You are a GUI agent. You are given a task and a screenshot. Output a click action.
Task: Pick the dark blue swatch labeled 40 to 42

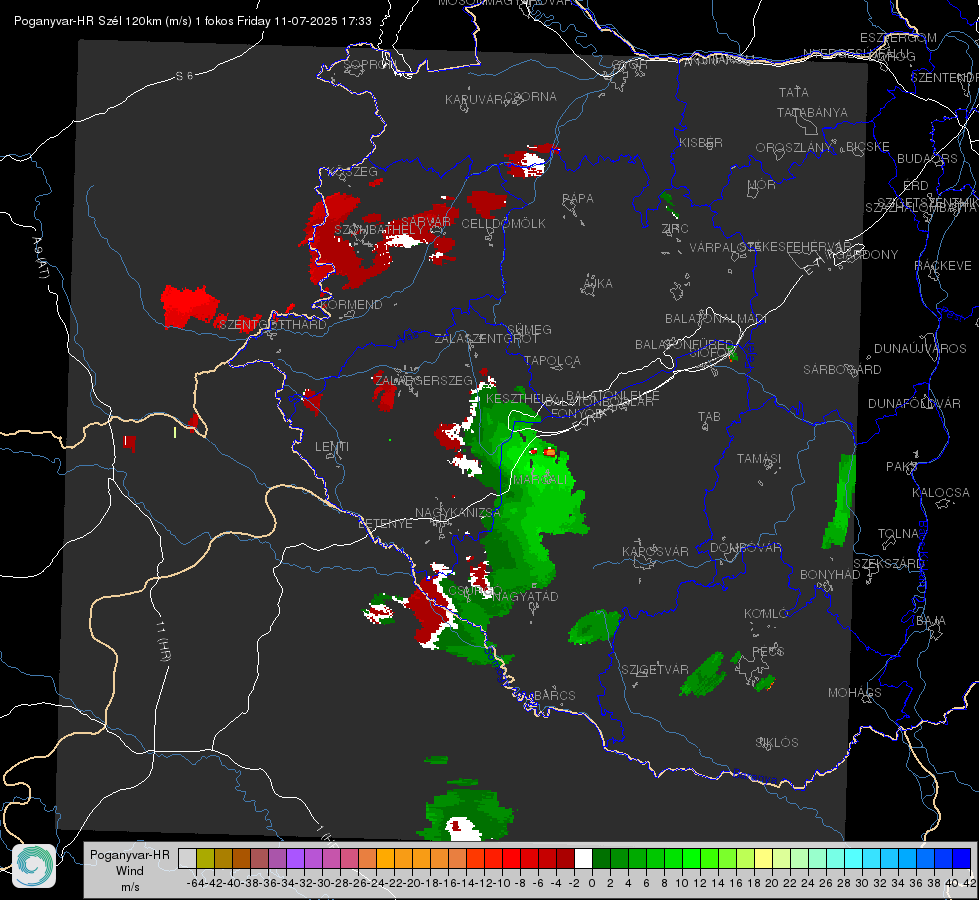point(962,859)
